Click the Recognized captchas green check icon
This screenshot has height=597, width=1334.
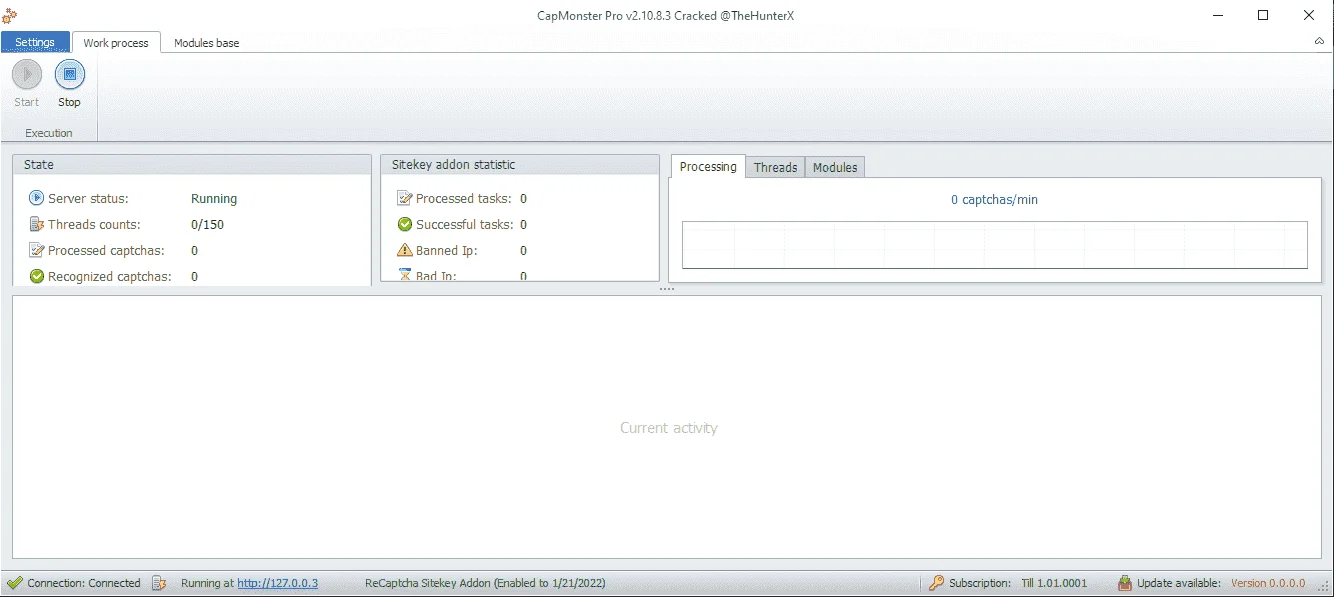(37, 276)
